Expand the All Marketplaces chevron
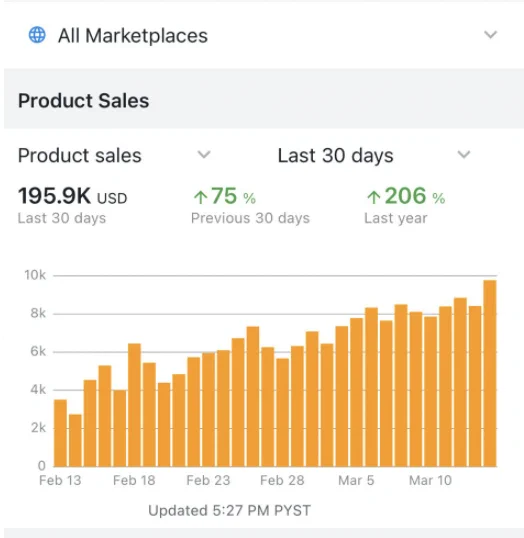Image resolution: width=524 pixels, height=538 pixels. click(x=490, y=35)
